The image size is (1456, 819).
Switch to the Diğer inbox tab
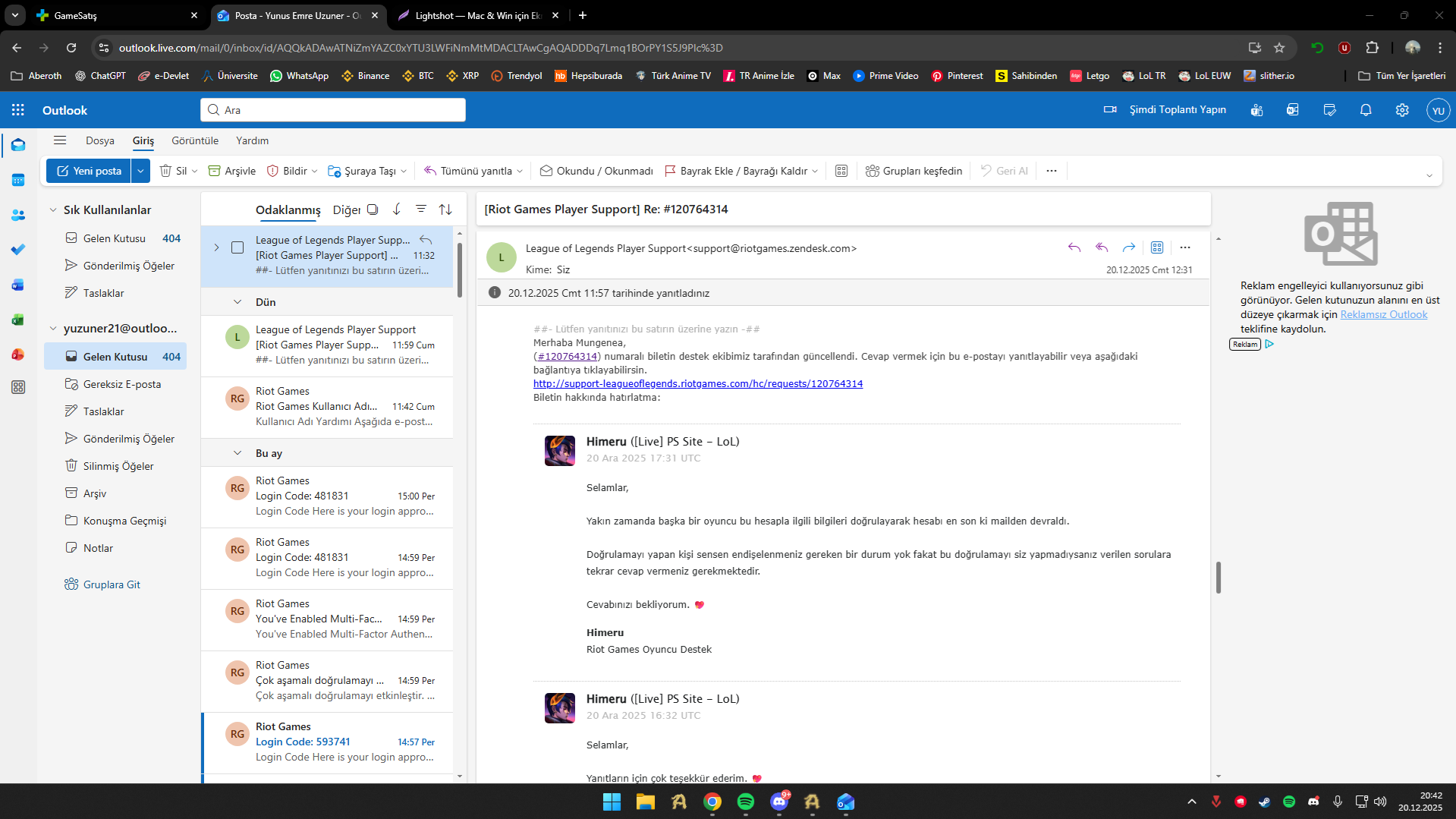pos(347,209)
